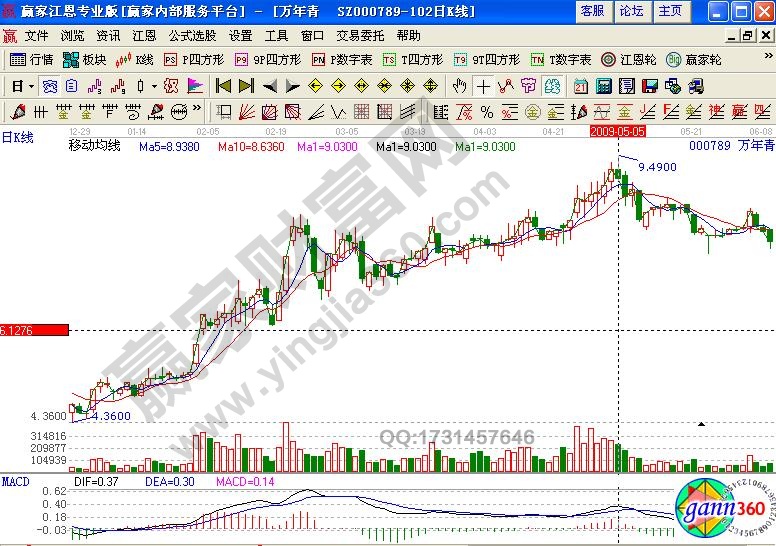The width and height of the screenshot is (776, 546).
Task: Expand the candlestick style dropdown arrow
Action: [x=153, y=85]
